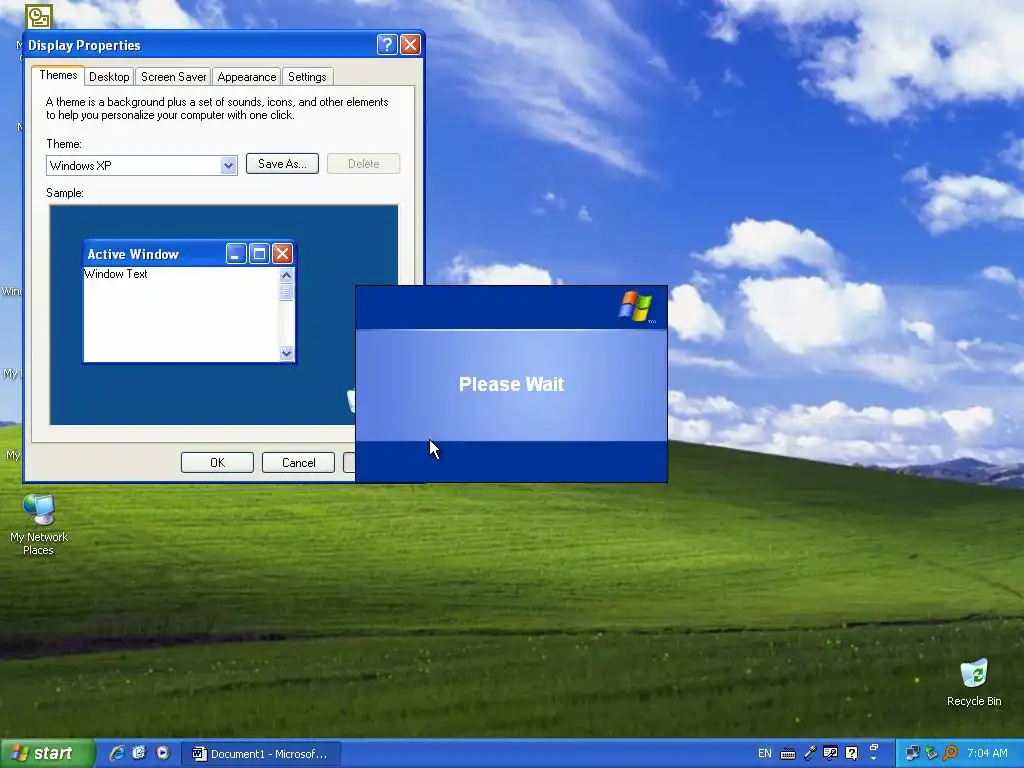Select the Recycle Bin desktop icon
The width and height of the screenshot is (1024, 768).
point(974,683)
